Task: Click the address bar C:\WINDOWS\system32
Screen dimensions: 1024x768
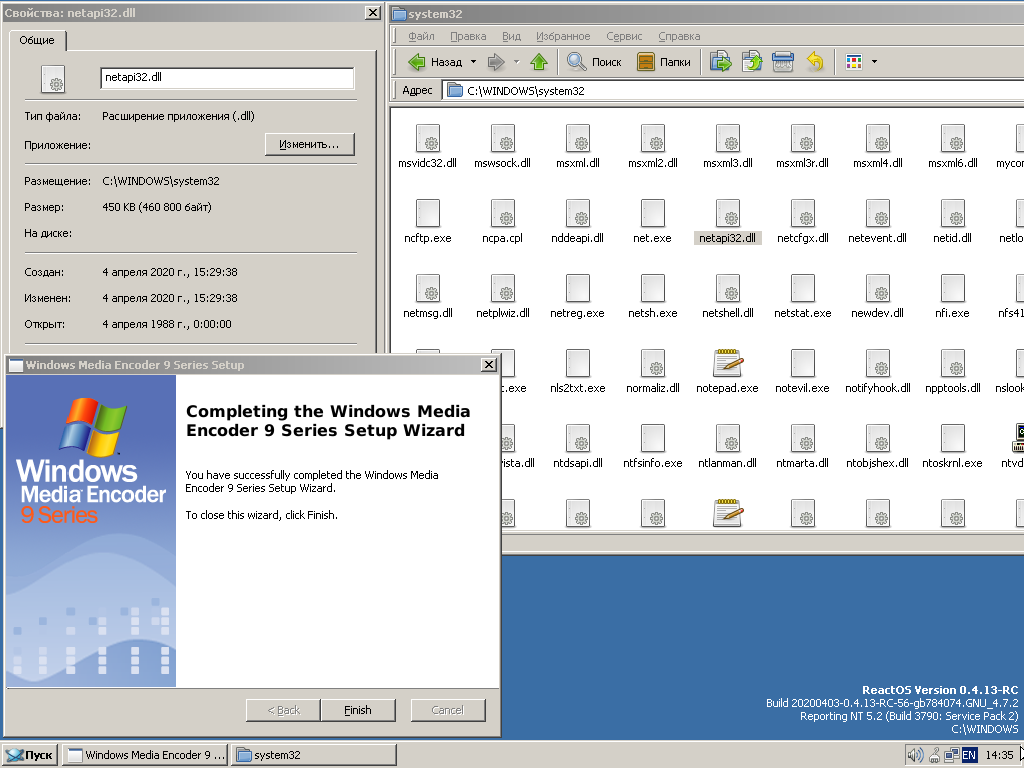Action: 731,91
